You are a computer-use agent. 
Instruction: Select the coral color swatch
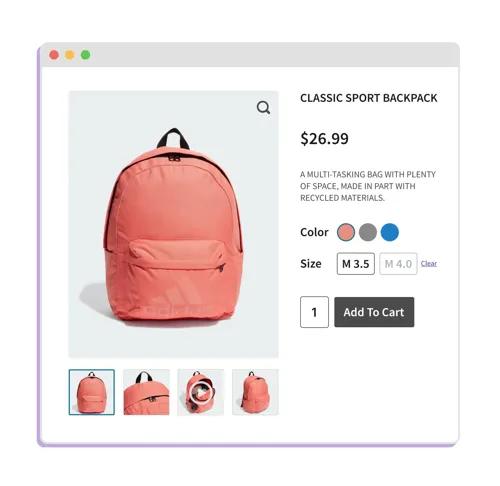[x=346, y=232]
